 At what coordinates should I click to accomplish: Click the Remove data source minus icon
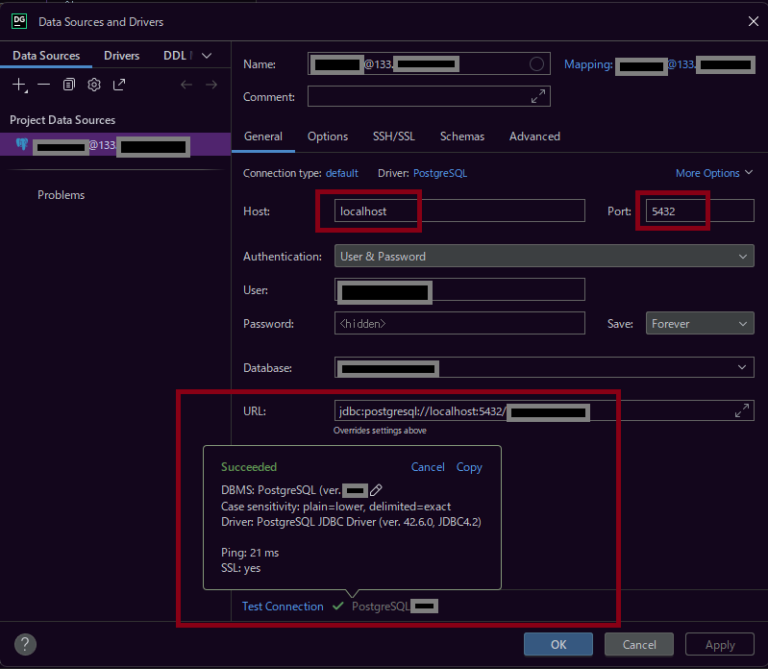coord(43,85)
